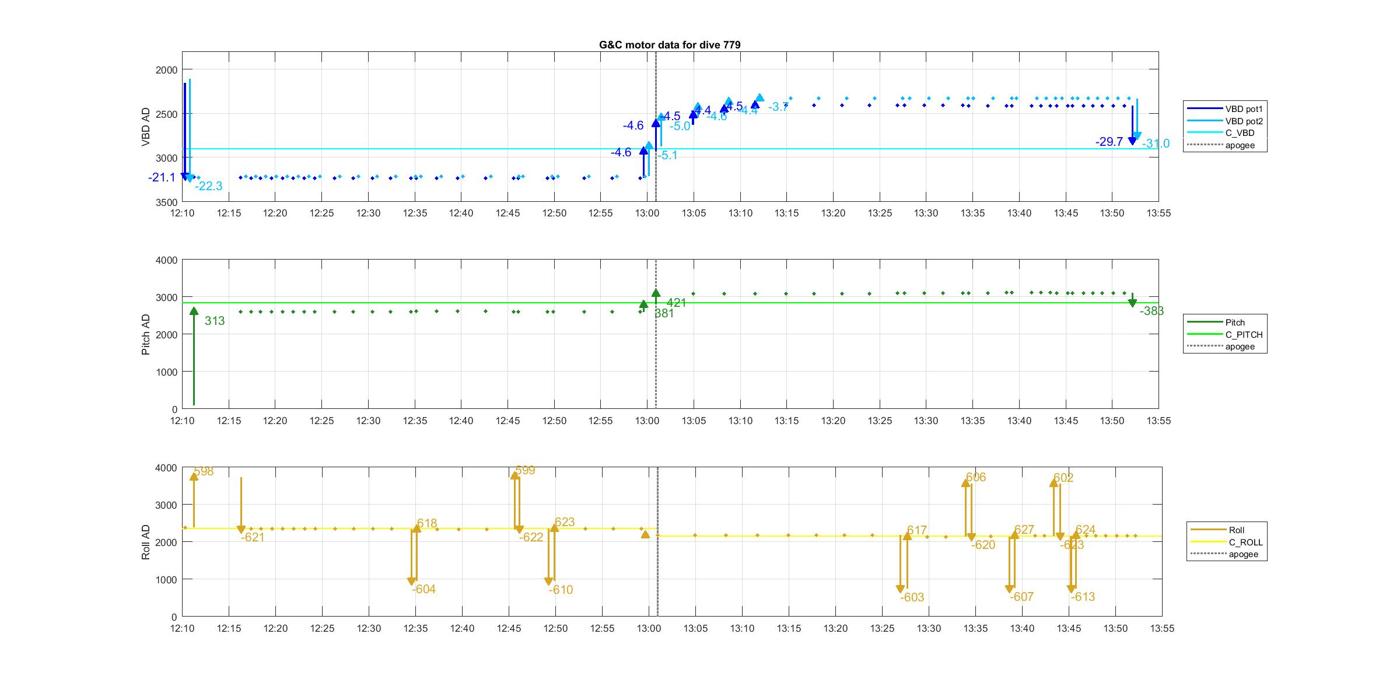
Task: Click the '-603' roll annotation
Action: coord(912,598)
